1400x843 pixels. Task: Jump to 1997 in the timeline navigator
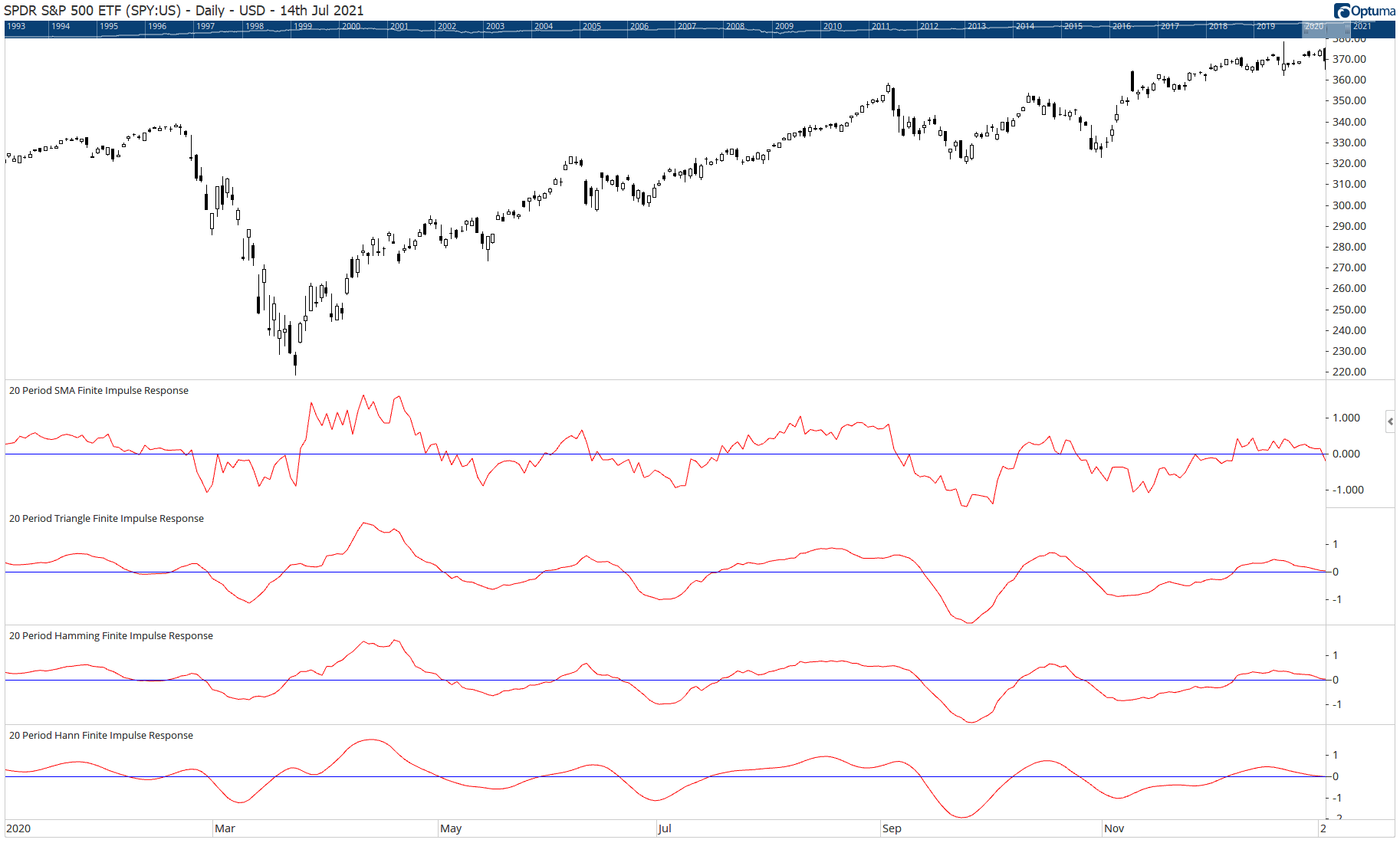205,26
